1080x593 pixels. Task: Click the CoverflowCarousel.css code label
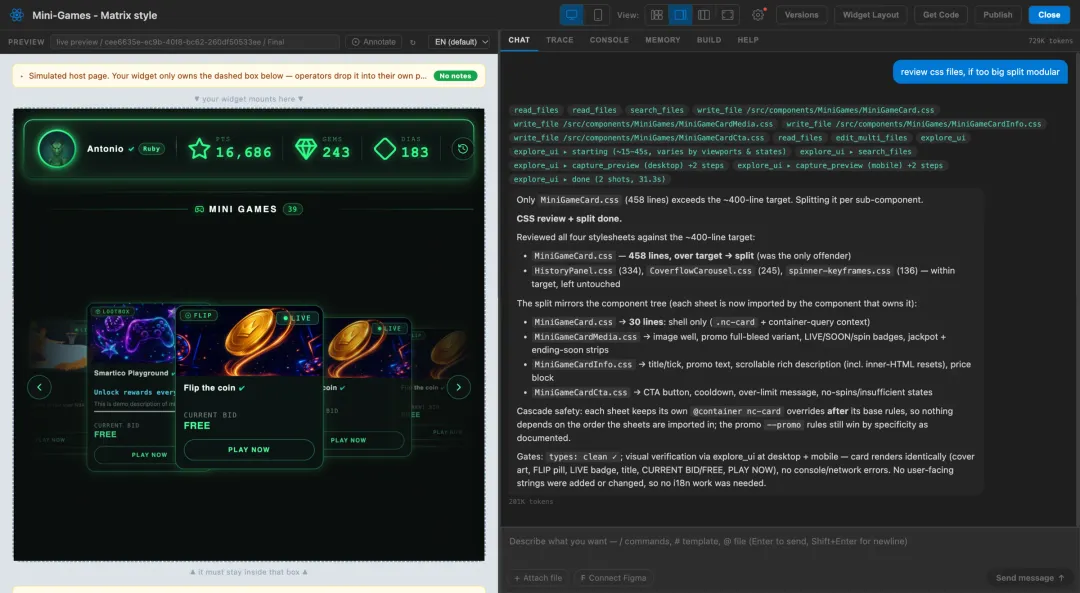tap(700, 271)
